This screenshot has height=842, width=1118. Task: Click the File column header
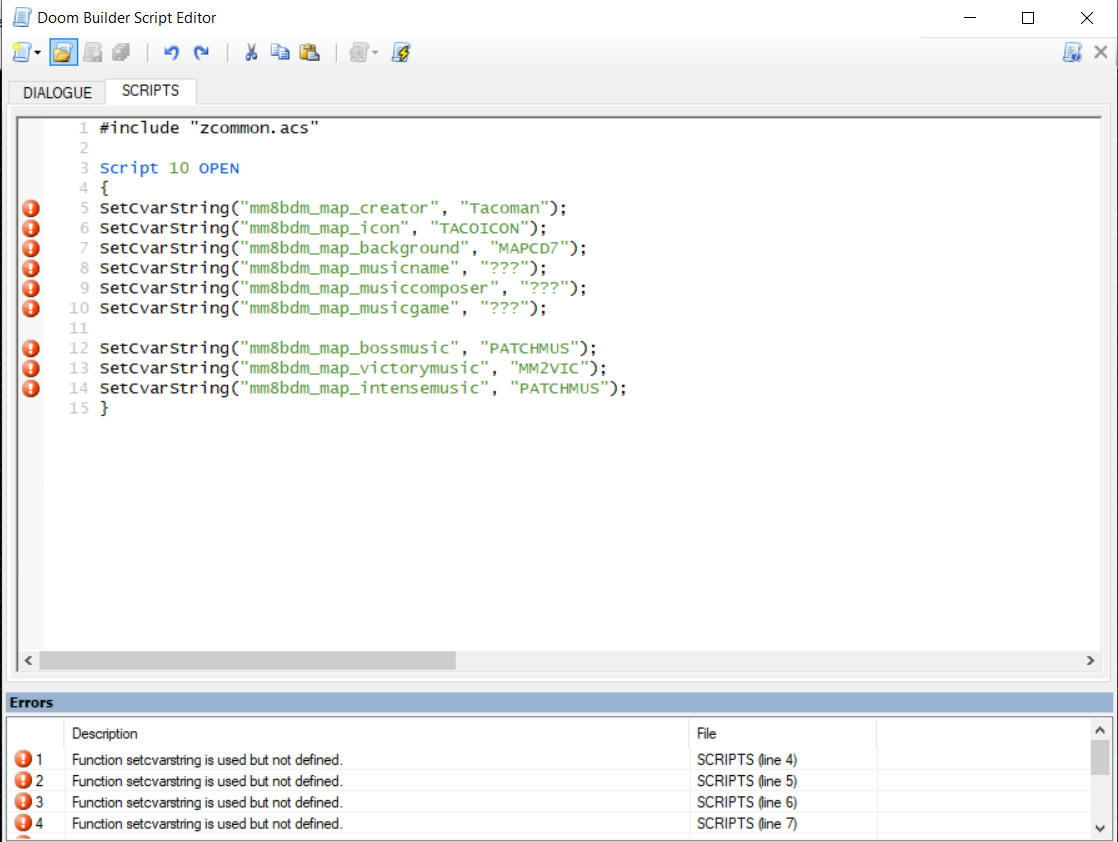click(706, 733)
